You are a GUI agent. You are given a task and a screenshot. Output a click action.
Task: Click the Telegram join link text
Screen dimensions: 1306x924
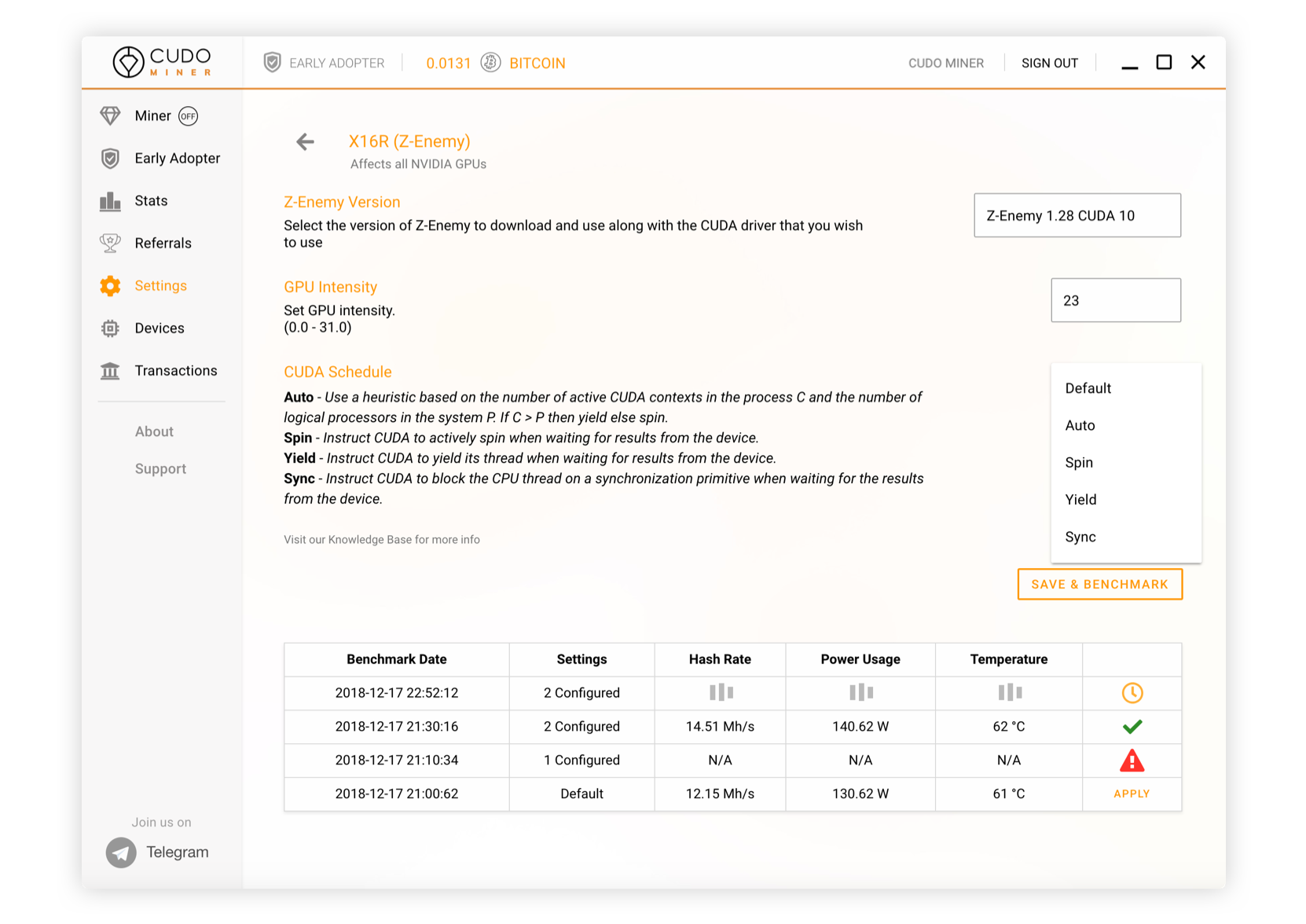coord(178,852)
